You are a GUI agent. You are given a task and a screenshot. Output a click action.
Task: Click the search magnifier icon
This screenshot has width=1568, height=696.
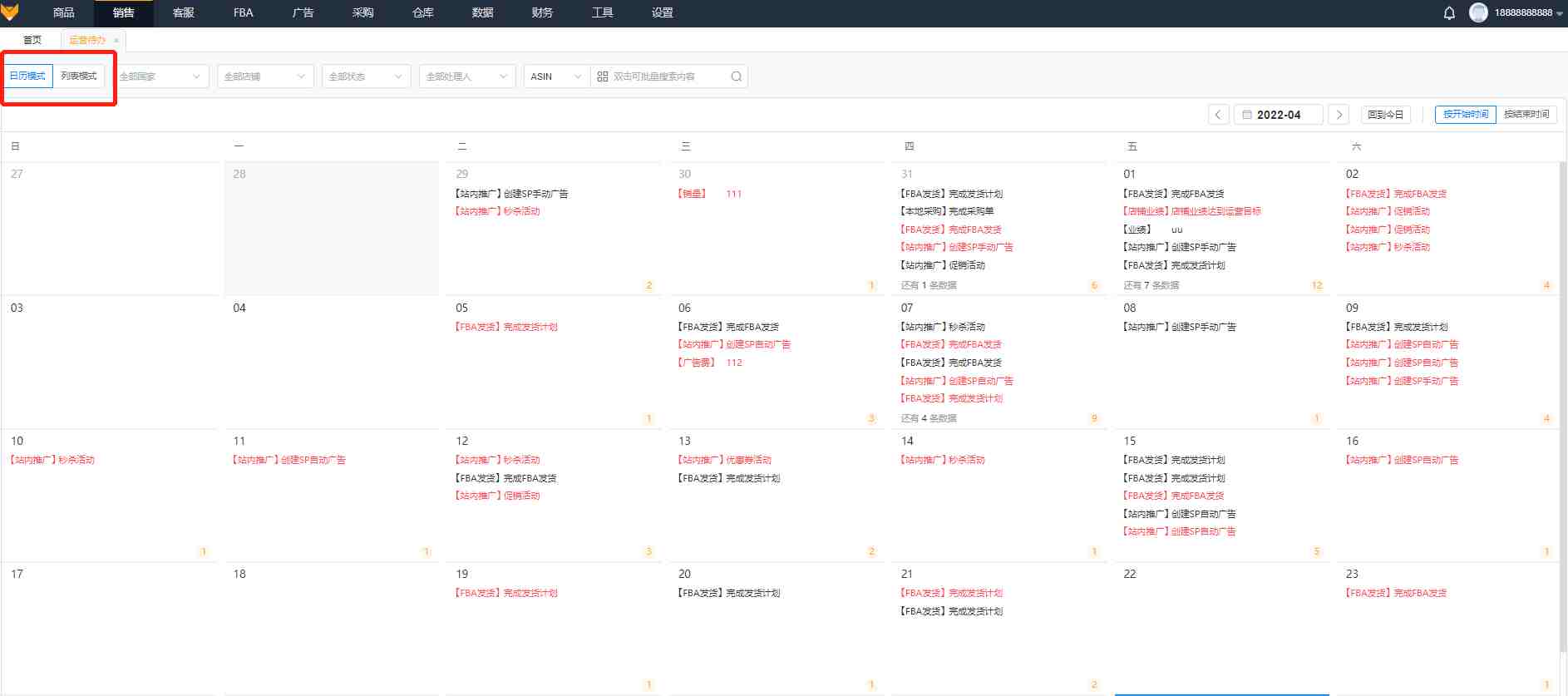point(736,77)
